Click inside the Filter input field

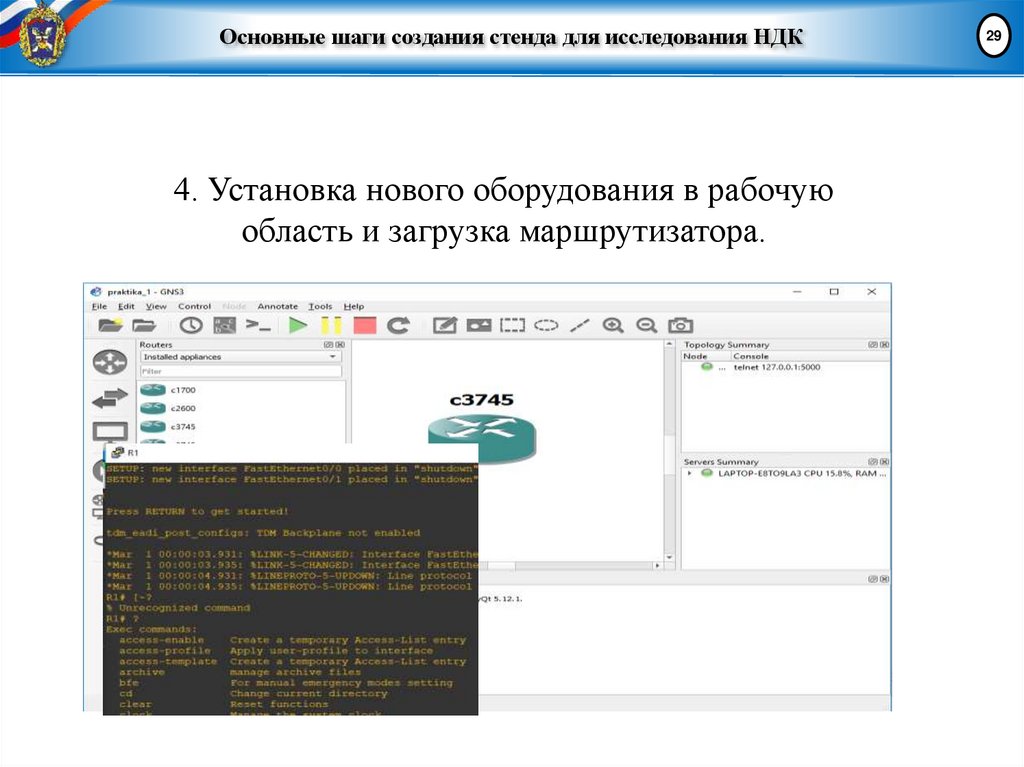240,371
